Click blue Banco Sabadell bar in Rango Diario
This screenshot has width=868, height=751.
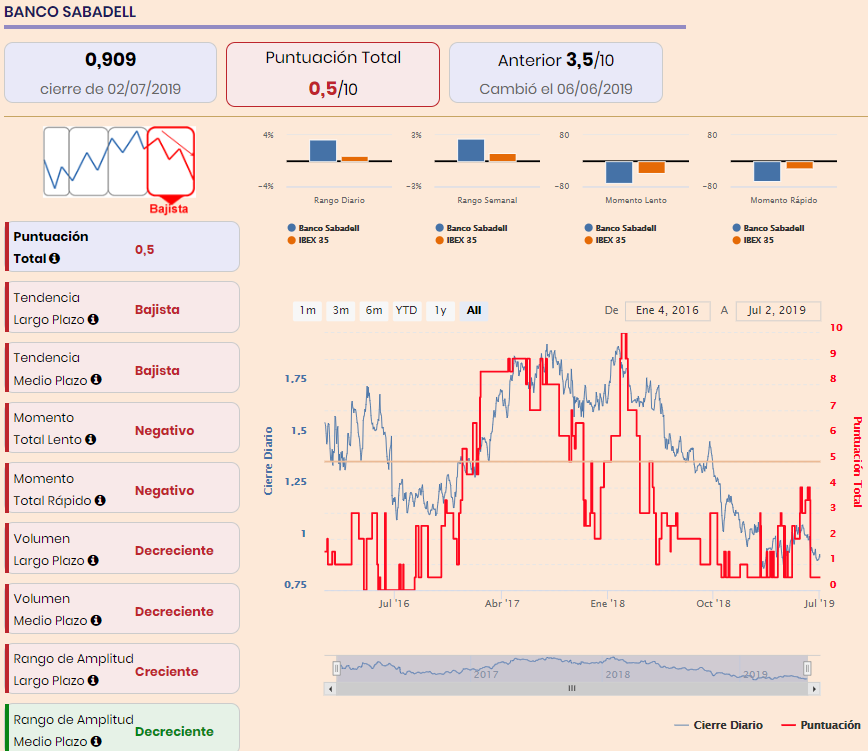[323, 151]
